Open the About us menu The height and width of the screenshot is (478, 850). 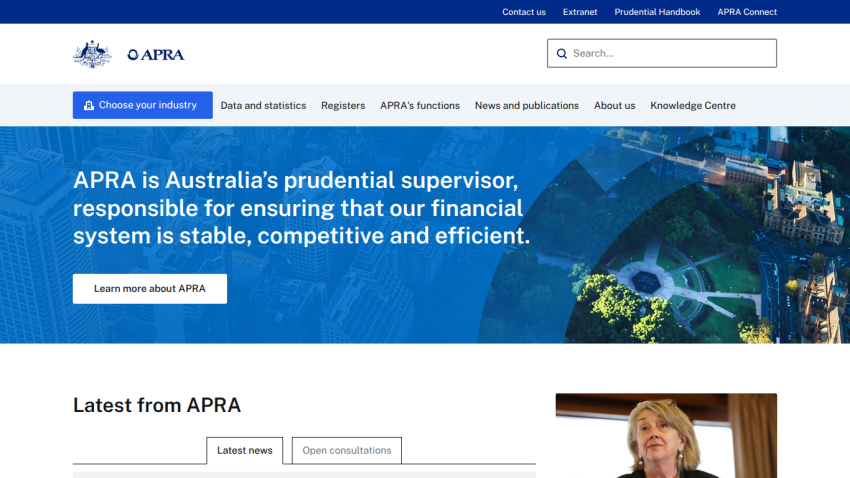click(614, 106)
